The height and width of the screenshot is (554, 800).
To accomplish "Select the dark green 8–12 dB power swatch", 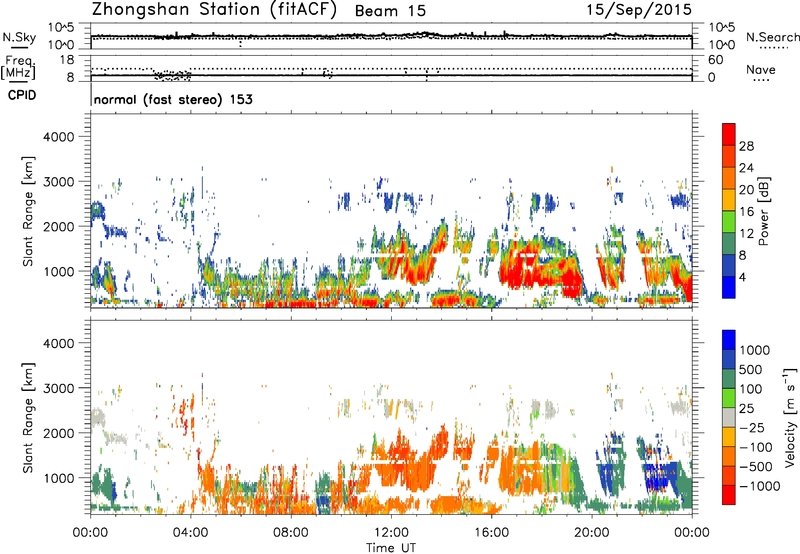I will tap(729, 244).
